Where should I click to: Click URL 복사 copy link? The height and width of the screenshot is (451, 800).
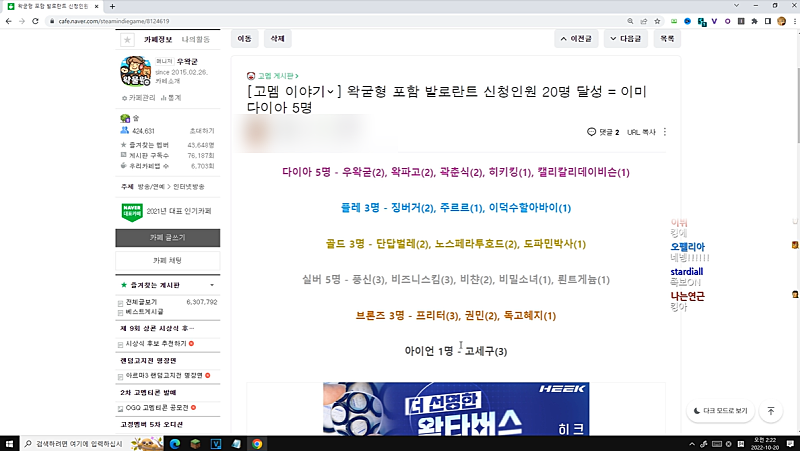641,132
